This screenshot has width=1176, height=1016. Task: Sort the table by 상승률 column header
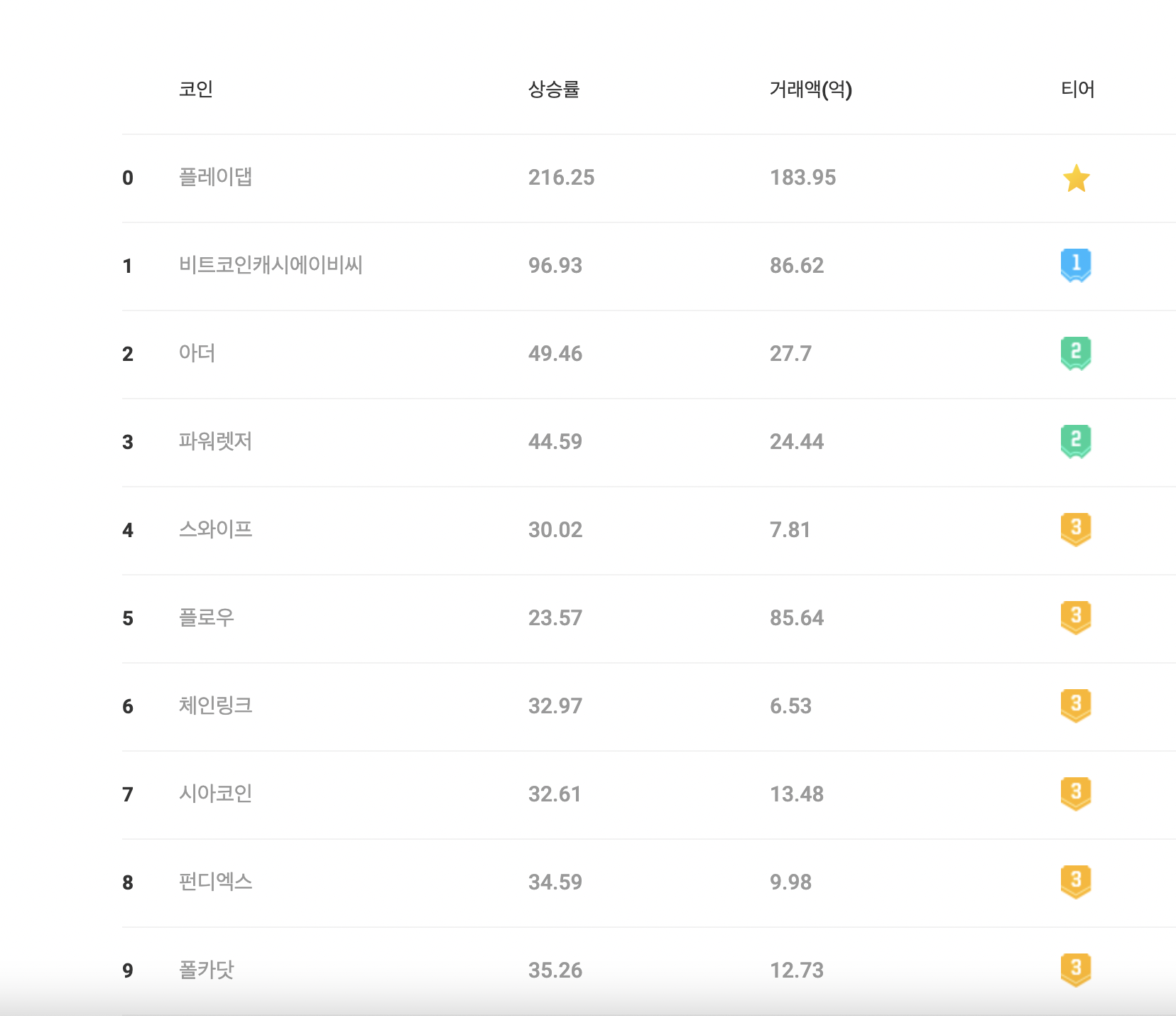(555, 90)
